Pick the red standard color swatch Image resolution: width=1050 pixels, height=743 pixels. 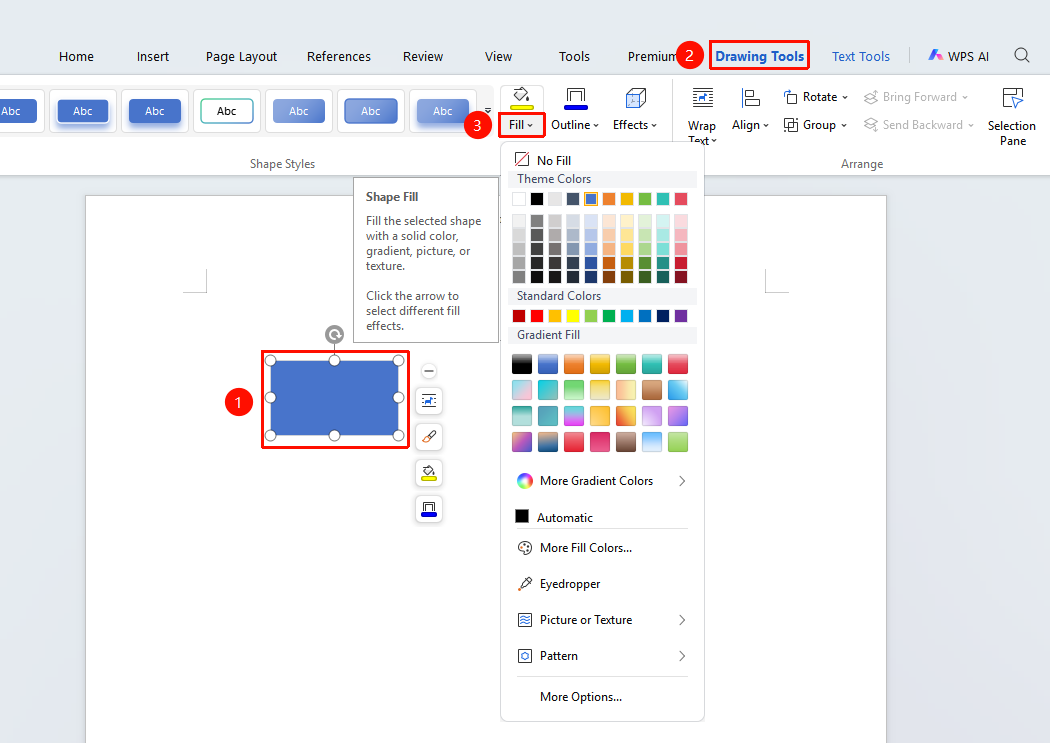tap(537, 316)
